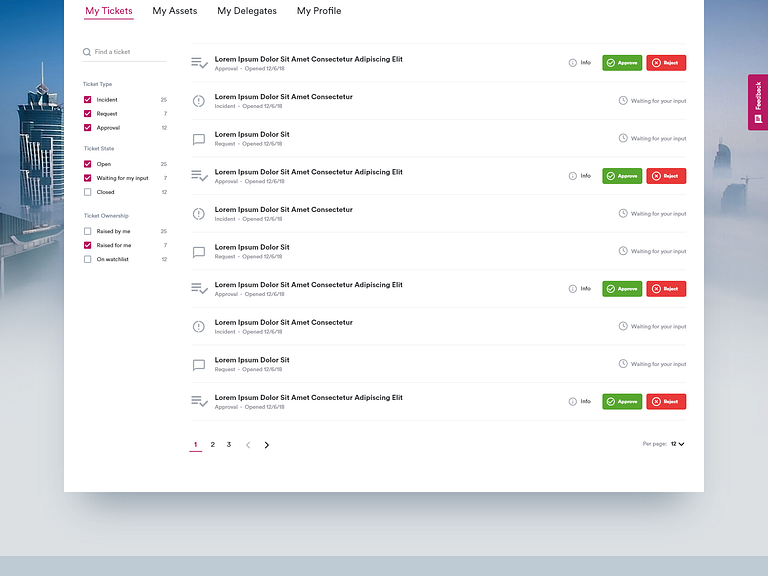
Task: Open the Per page dropdown
Action: pos(677,444)
